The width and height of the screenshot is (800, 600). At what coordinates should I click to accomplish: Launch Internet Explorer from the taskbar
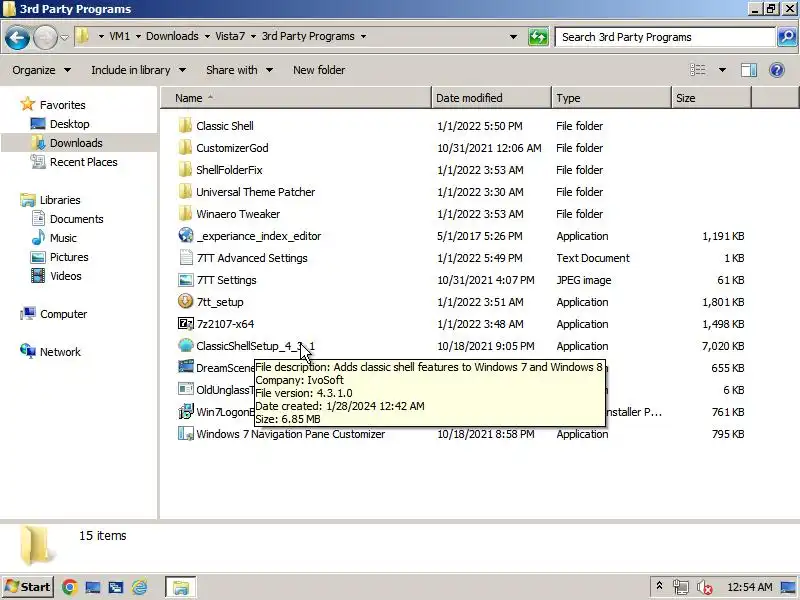pos(139,587)
